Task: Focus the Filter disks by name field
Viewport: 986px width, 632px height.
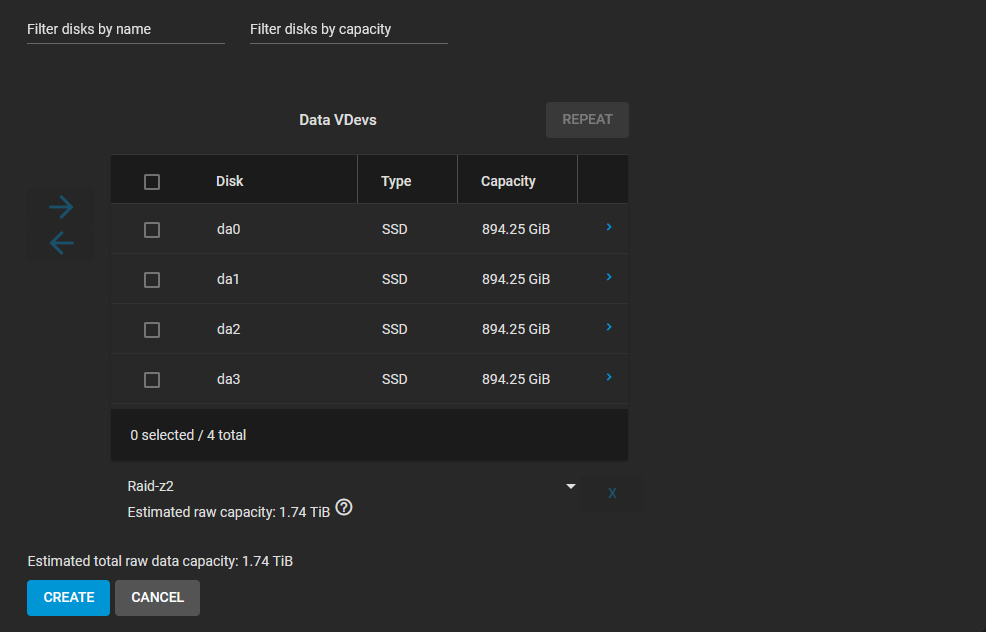Action: (x=125, y=30)
